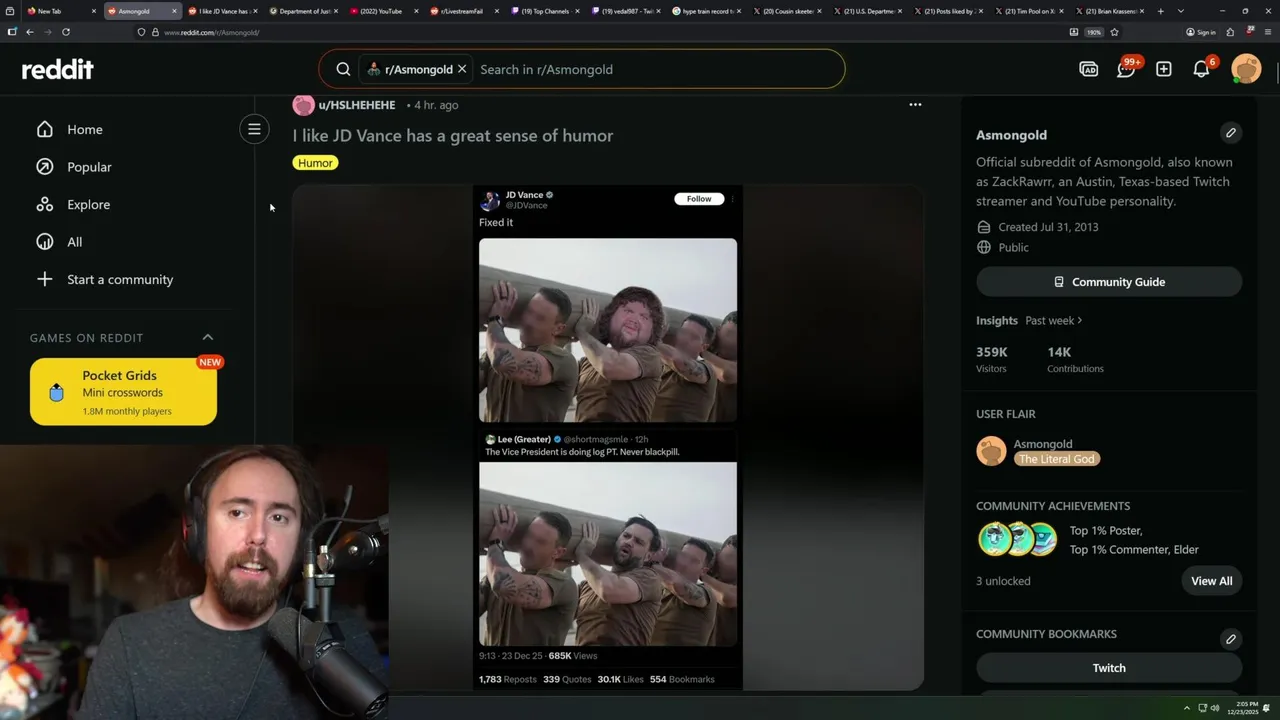The image size is (1280, 720).
Task: Open the Twitch community bookmark
Action: (x=1109, y=668)
